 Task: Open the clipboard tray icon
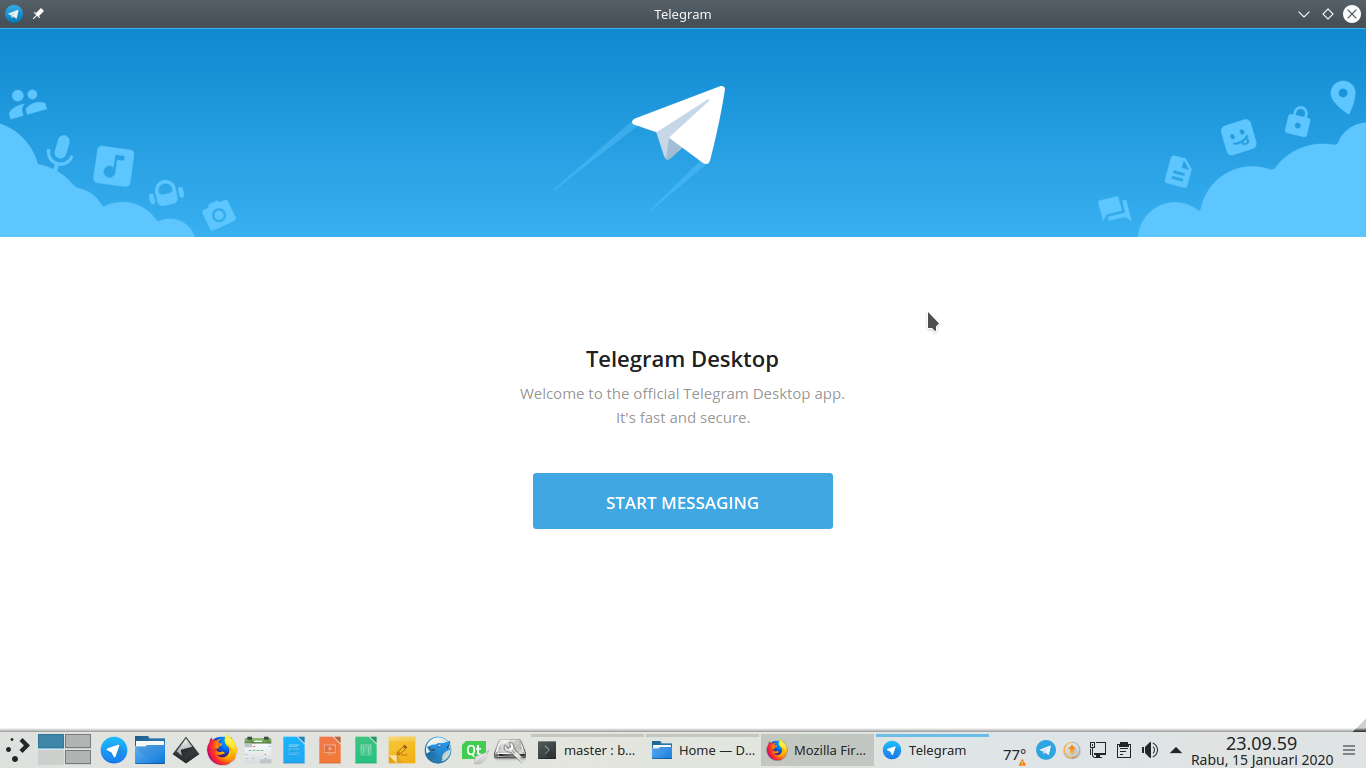1124,750
